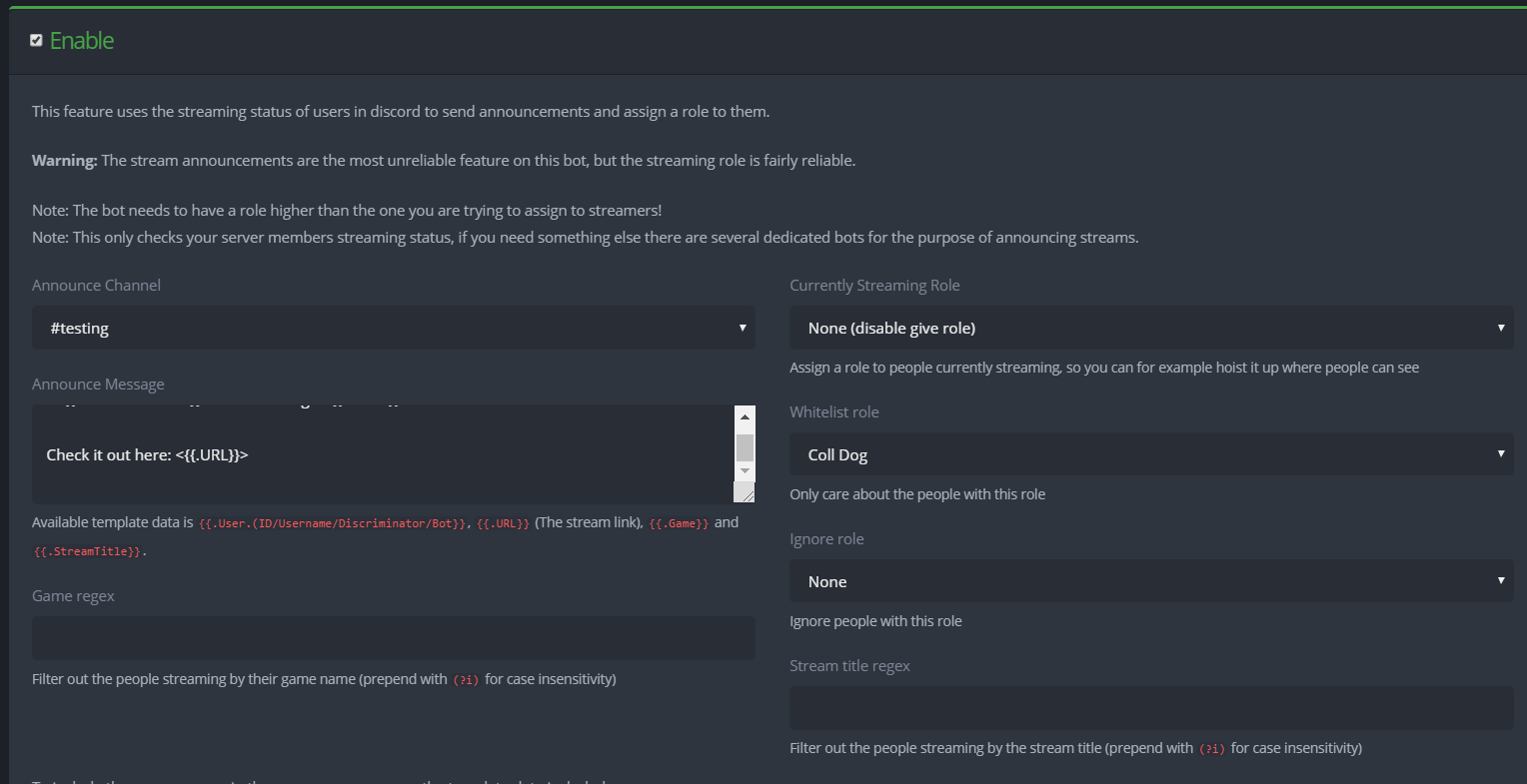Click the Announce Channel dropdown arrow

pyautogui.click(x=742, y=328)
